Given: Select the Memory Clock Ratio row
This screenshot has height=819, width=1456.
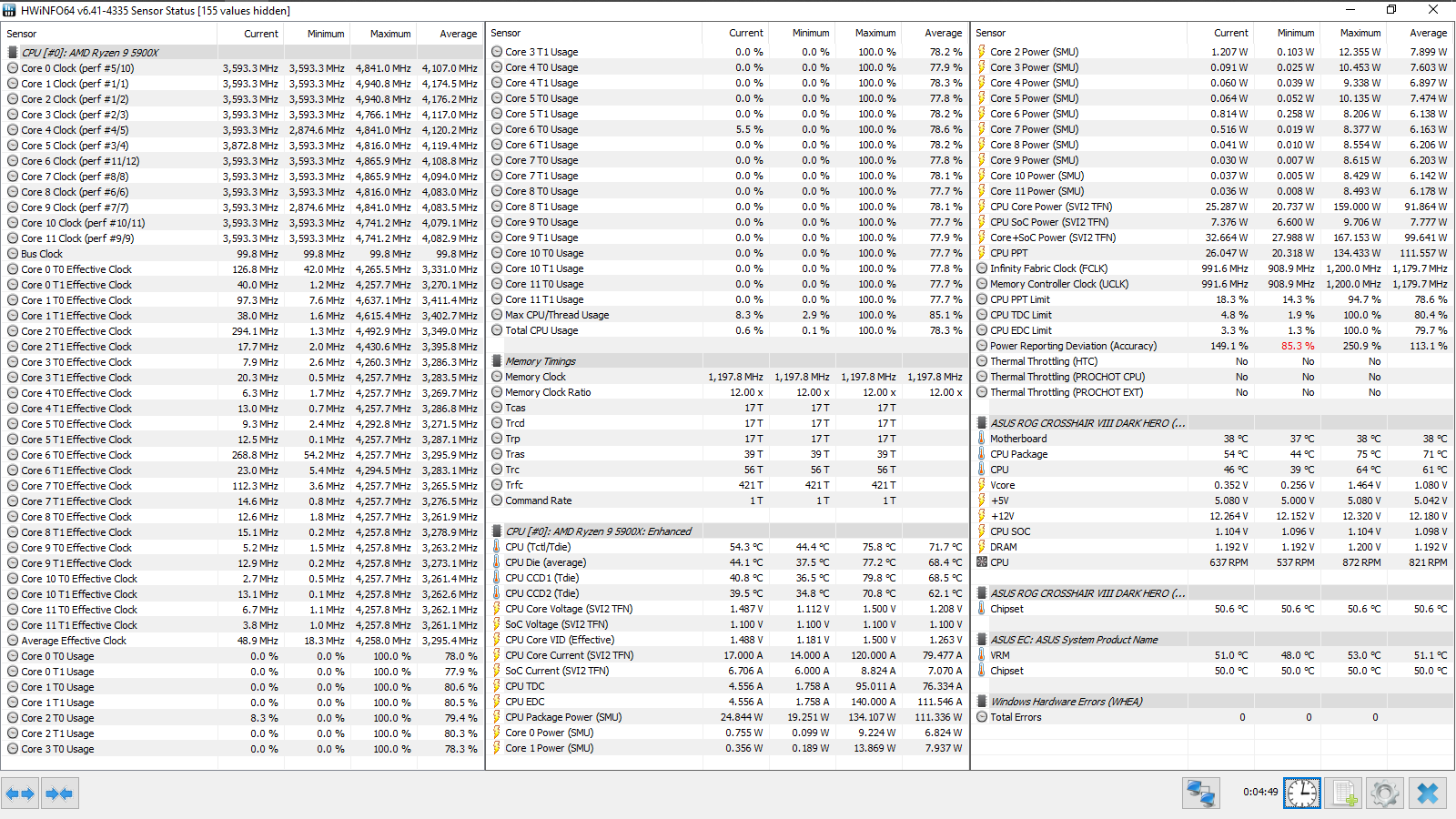Looking at the screenshot, I should pos(728,392).
